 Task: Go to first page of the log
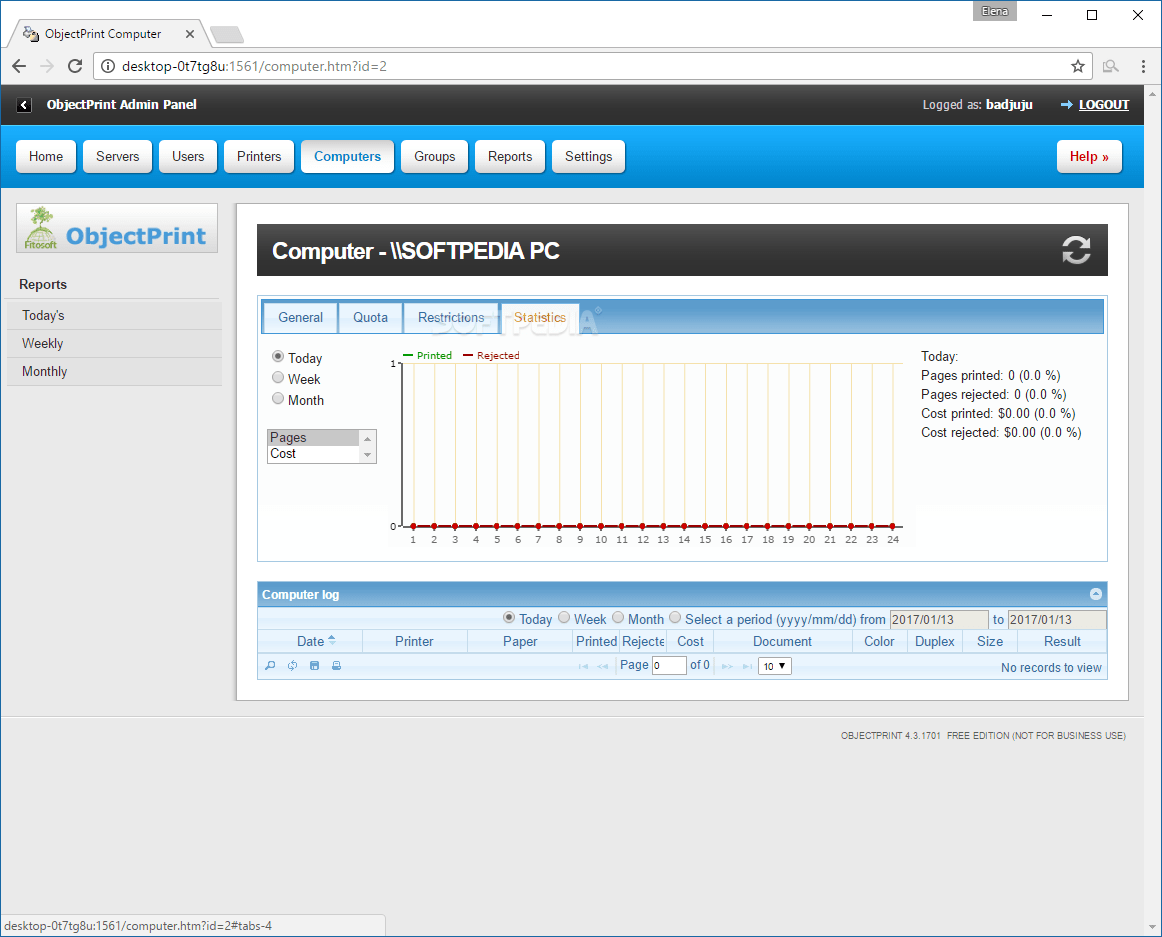583,666
